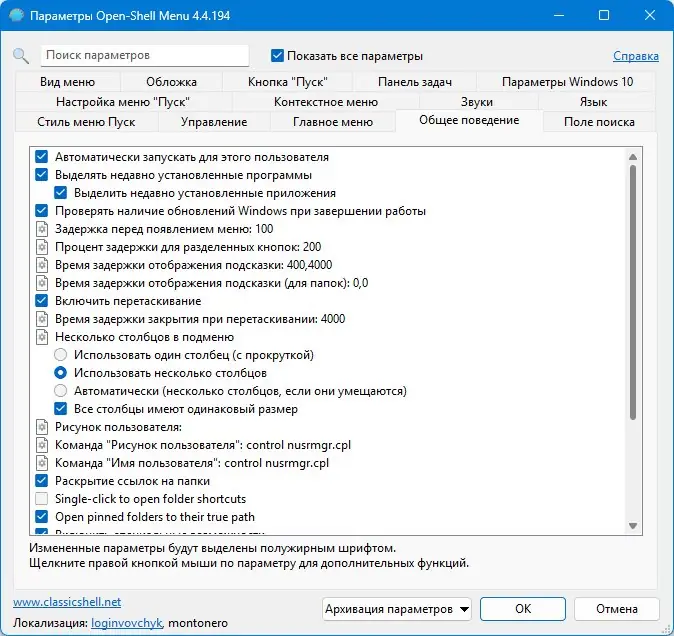Screen dimensions: 674x636
Task: Click setting icon beside 'Команда "Имя пользователя"'
Action: coord(42,463)
